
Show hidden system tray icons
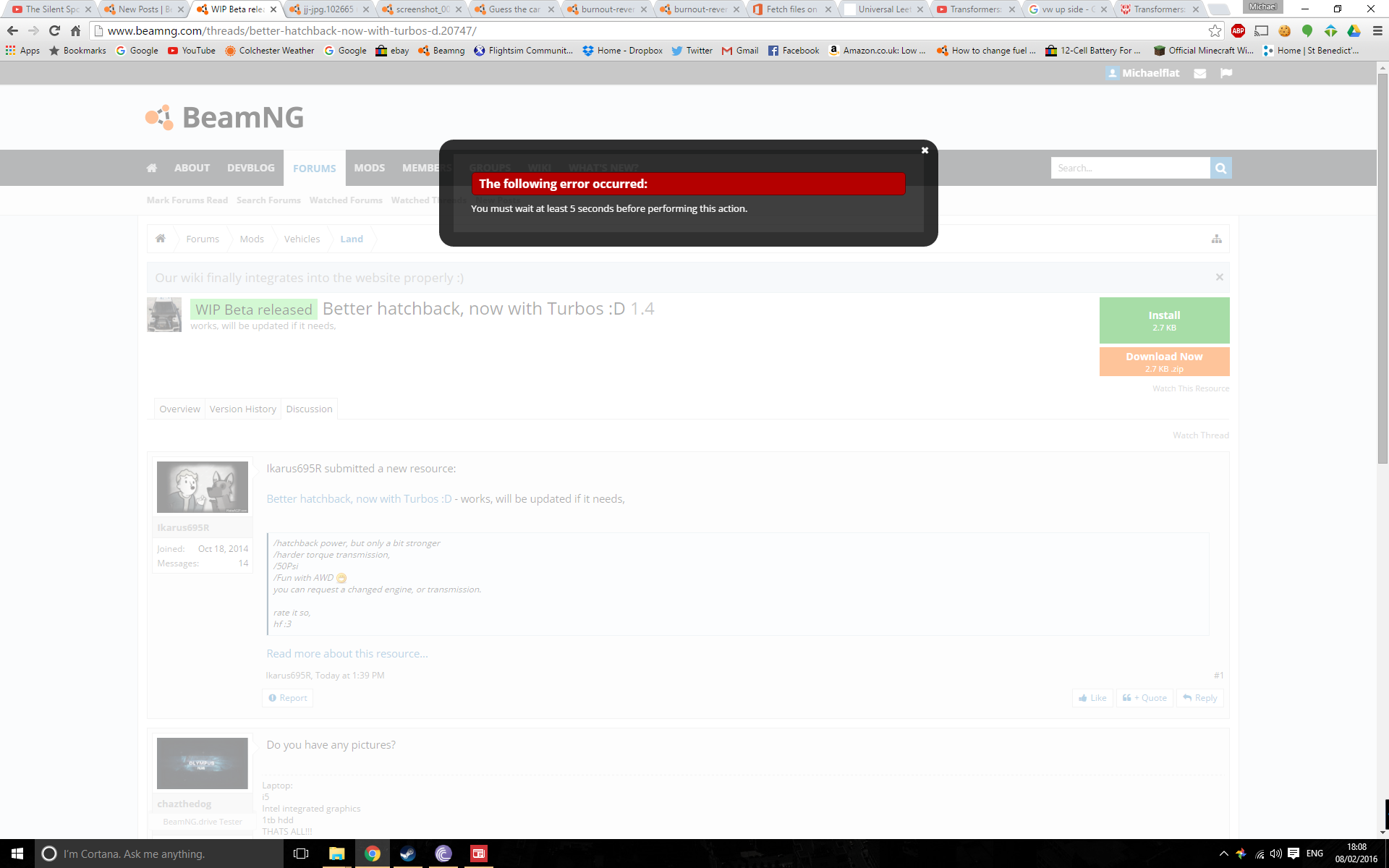click(x=1223, y=854)
